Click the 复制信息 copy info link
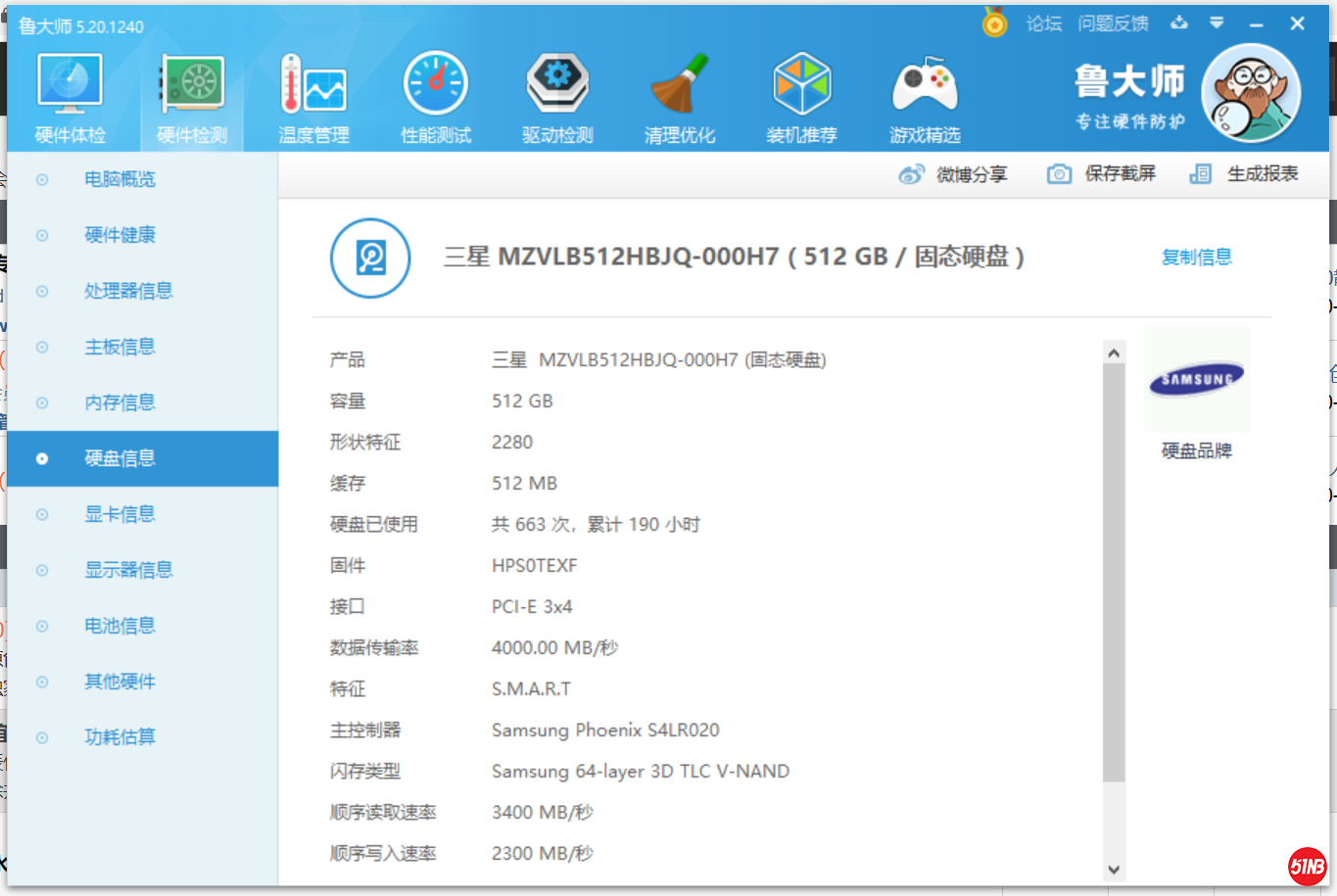This screenshot has height=896, width=1337. 1196,258
